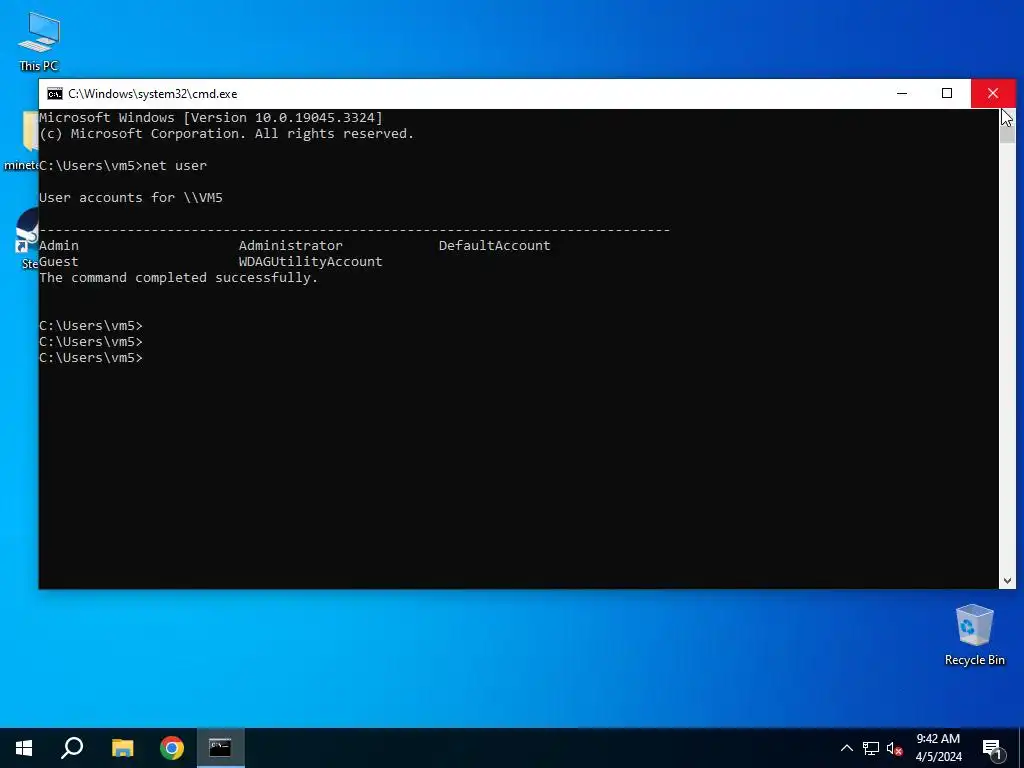Click 'The command completed successfully.' line
The image size is (1024, 768).
click(x=178, y=278)
